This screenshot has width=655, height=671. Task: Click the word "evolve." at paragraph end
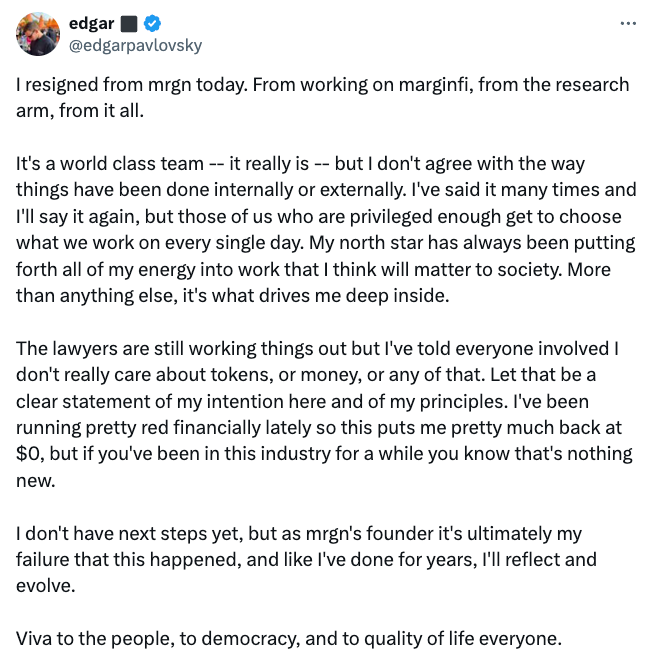[x=46, y=586]
